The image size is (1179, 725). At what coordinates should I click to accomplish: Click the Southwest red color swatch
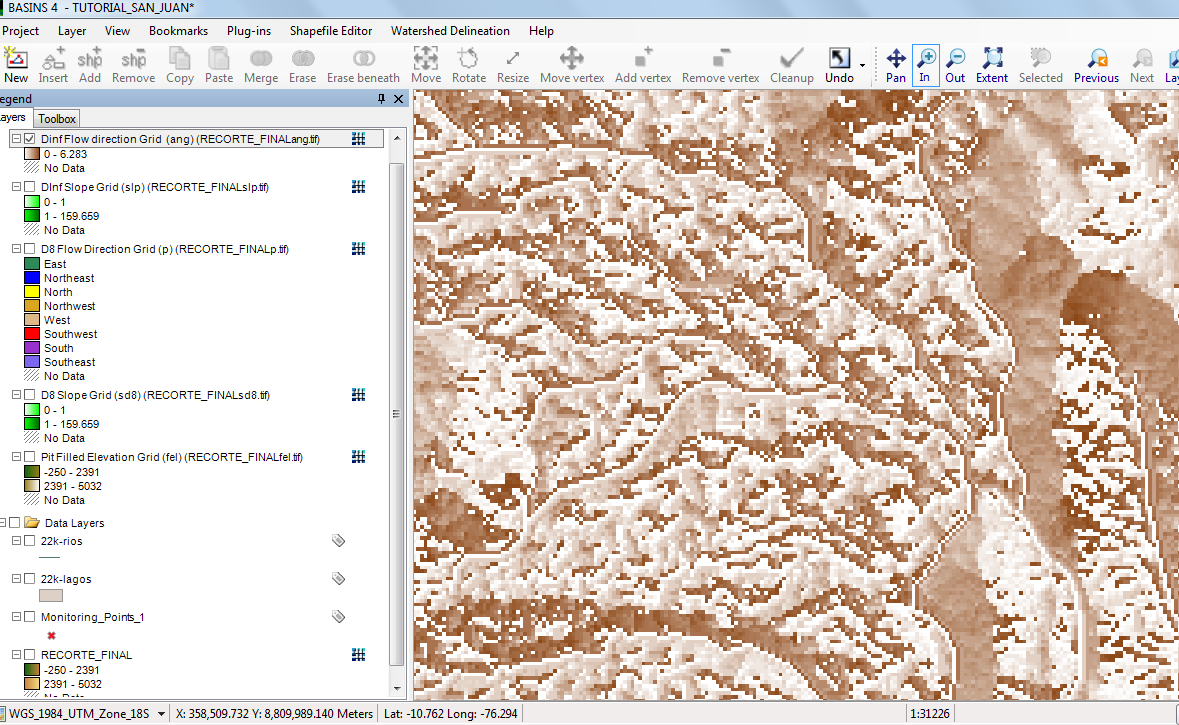(32, 334)
